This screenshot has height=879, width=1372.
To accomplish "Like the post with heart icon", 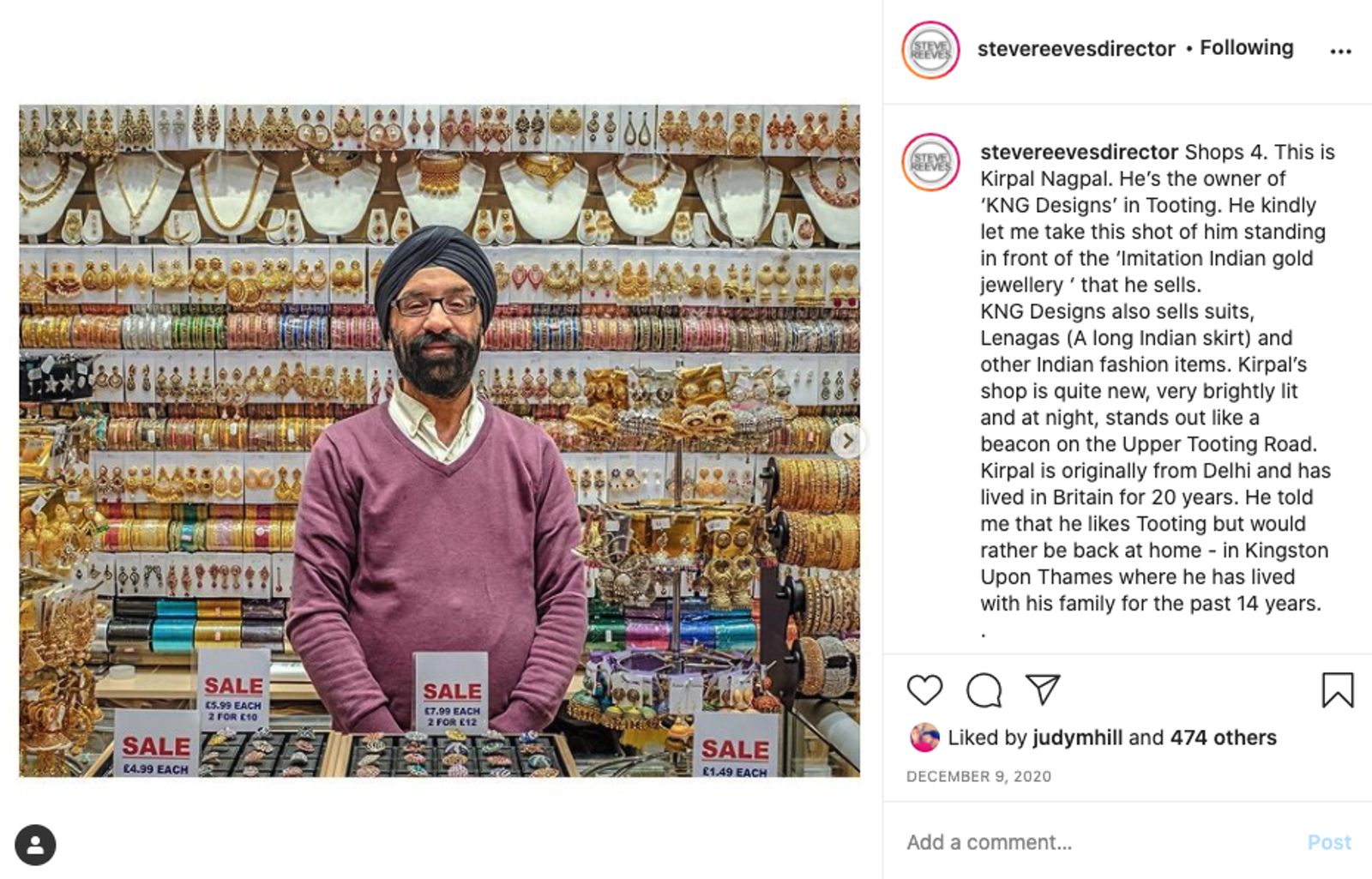I will [x=924, y=690].
